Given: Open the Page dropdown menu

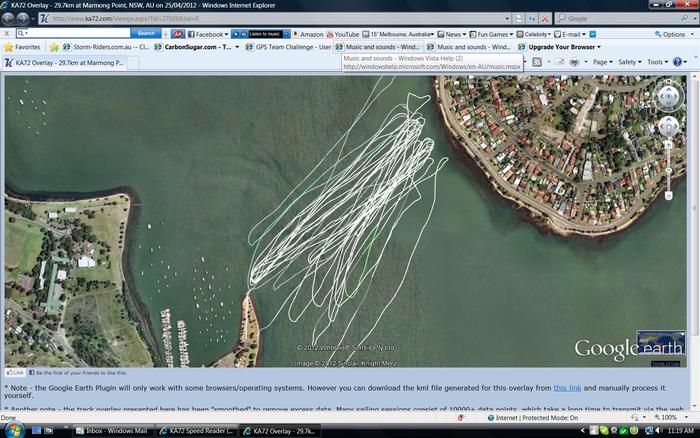Looking at the screenshot, I should pyautogui.click(x=603, y=62).
